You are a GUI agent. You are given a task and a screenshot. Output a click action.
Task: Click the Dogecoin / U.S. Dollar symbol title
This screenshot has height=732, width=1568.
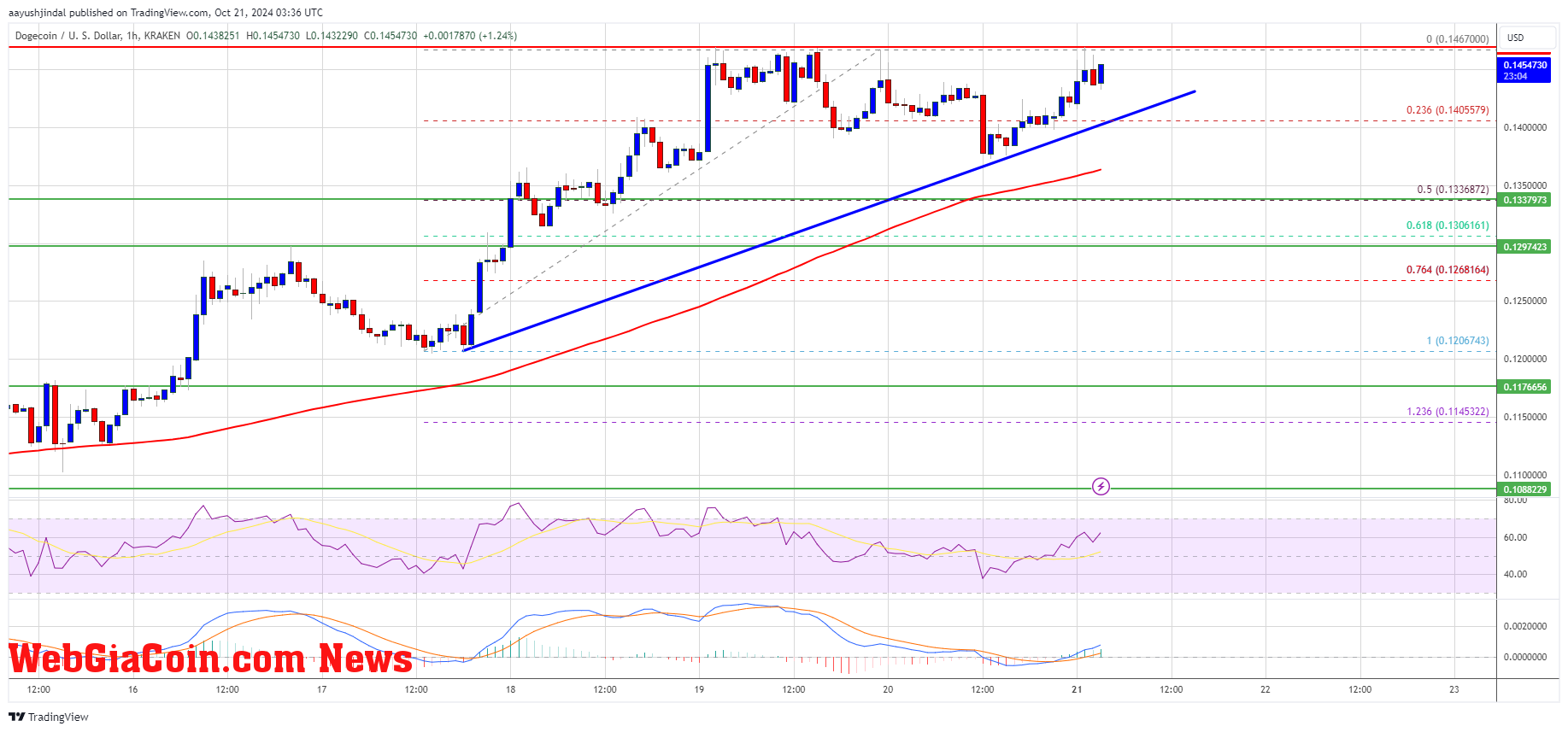pyautogui.click(x=68, y=36)
